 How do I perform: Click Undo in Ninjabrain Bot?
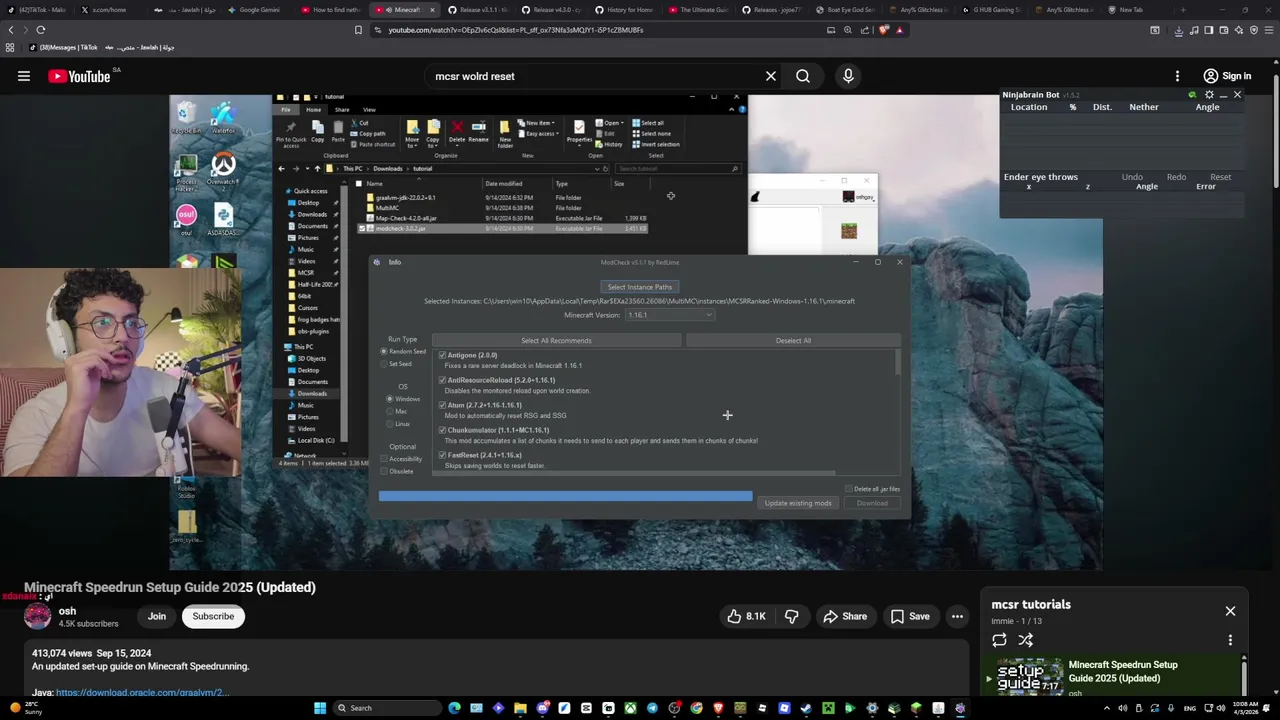click(1132, 177)
